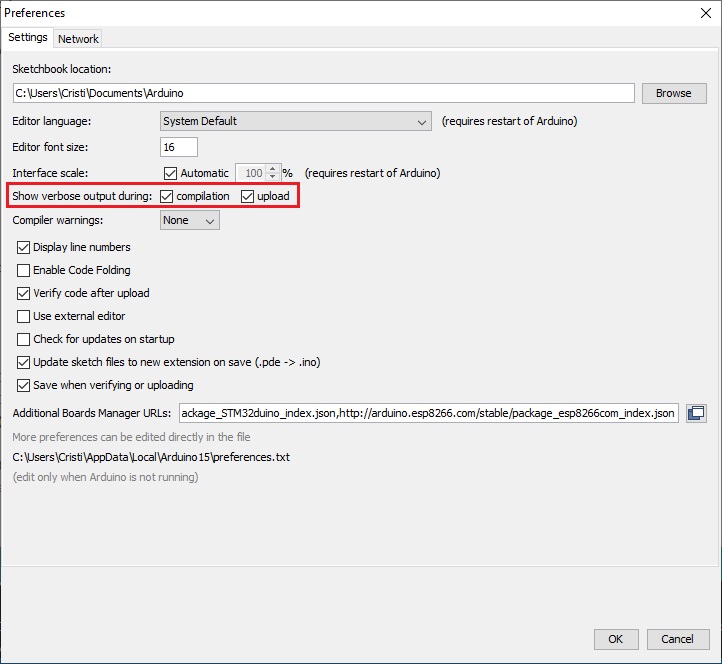This screenshot has height=664, width=722.
Task: Focus the Editor font size field
Action: [x=179, y=147]
